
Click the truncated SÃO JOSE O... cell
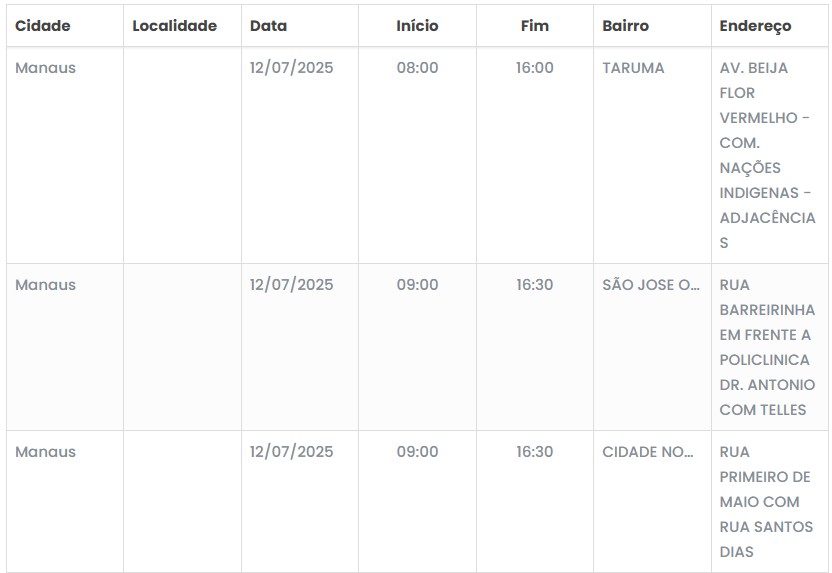651,285
